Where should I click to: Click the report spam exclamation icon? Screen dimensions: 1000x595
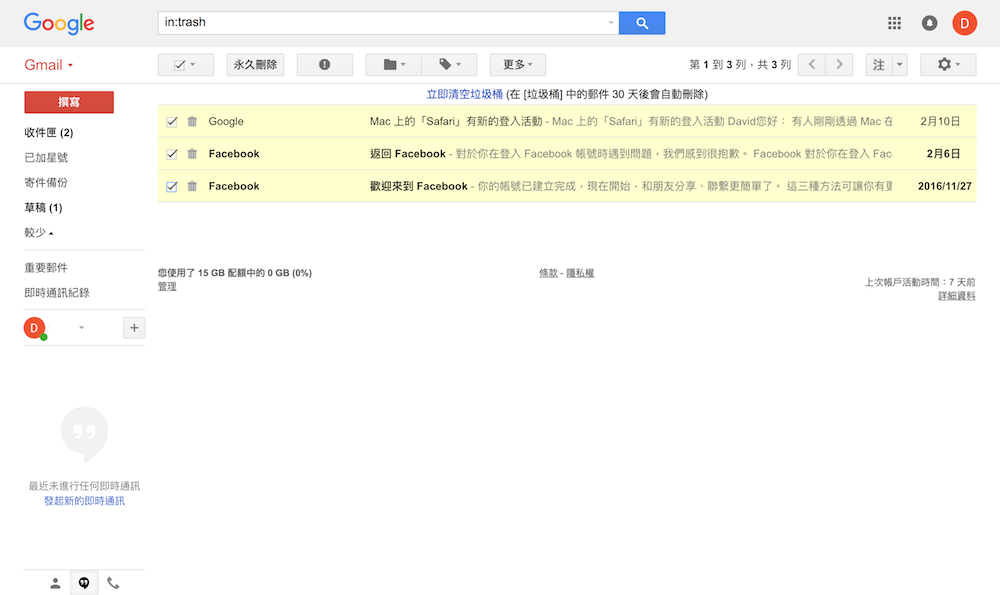(324, 65)
